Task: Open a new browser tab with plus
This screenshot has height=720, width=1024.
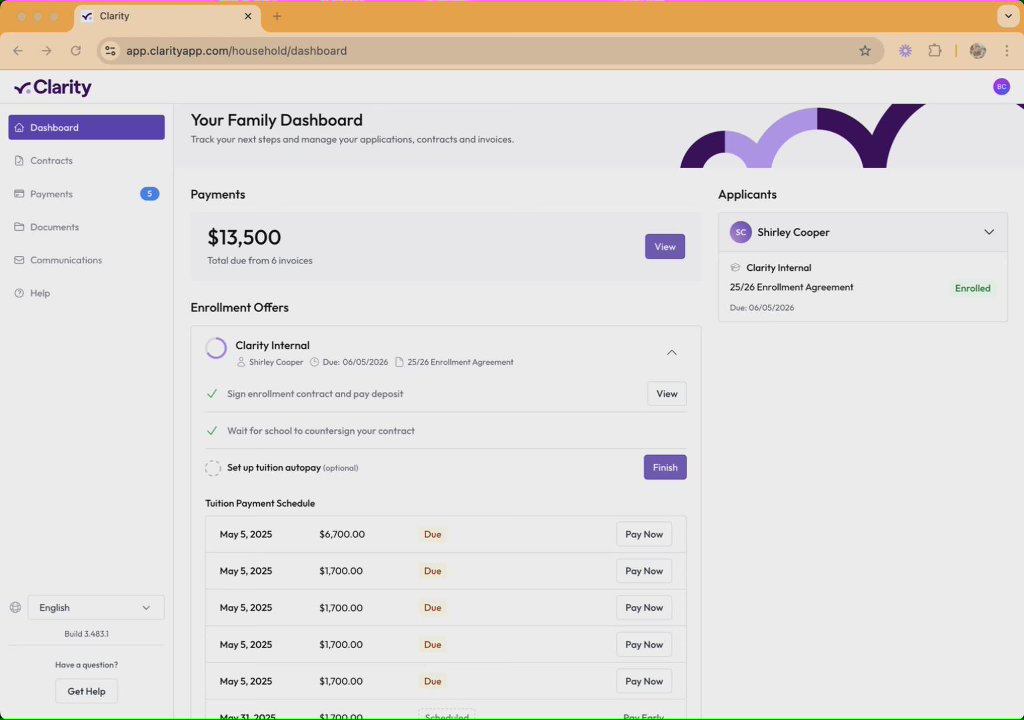Action: point(277,16)
